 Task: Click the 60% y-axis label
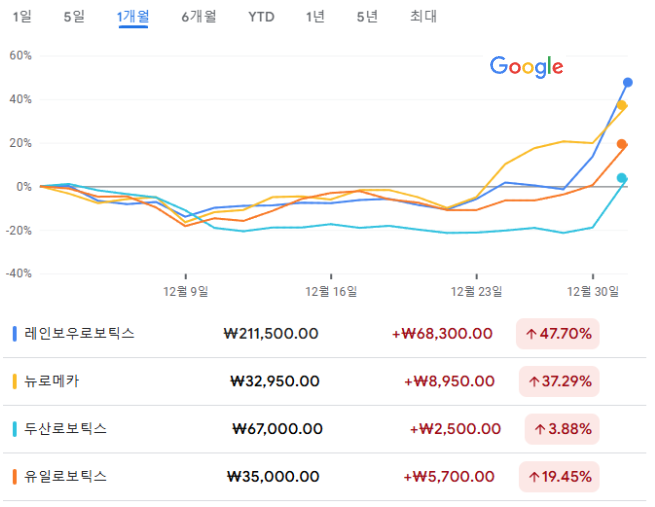20,56
